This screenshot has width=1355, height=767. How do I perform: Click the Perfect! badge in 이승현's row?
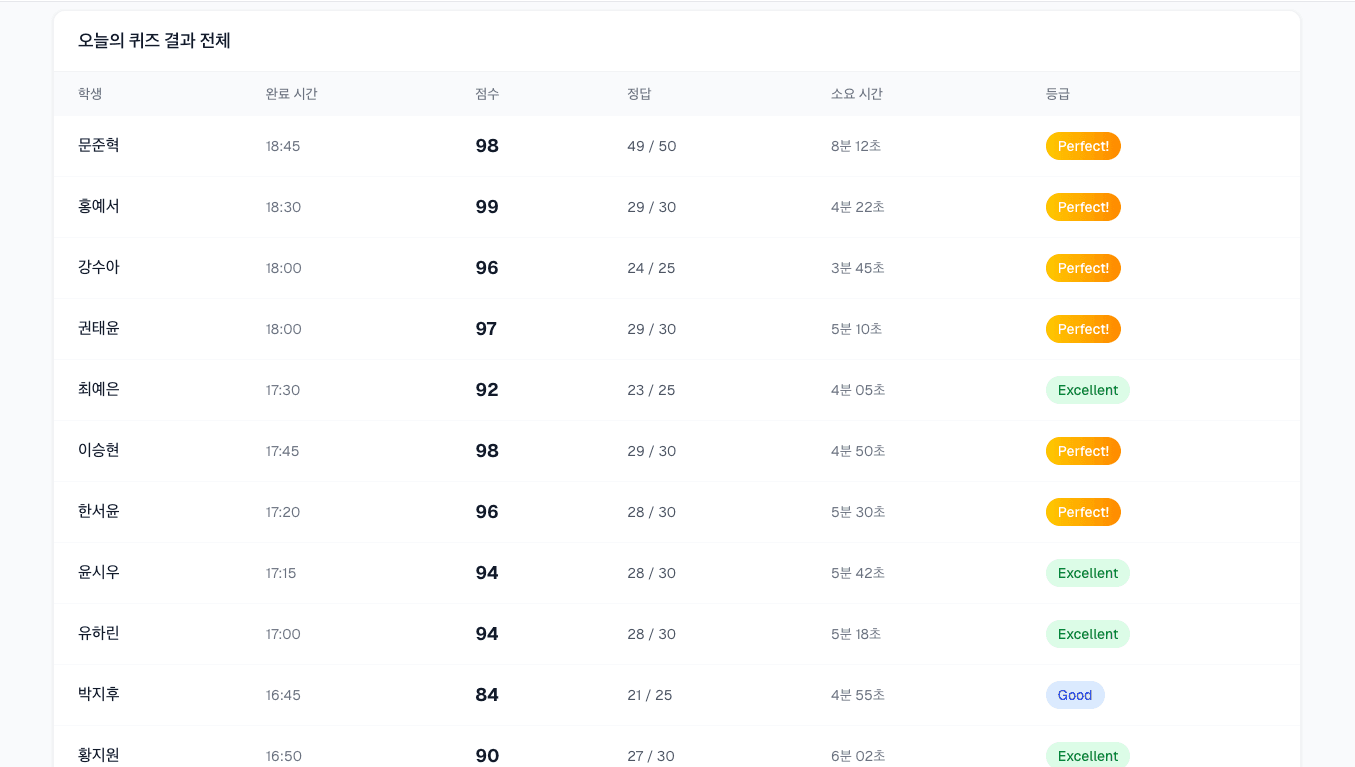(x=1083, y=451)
